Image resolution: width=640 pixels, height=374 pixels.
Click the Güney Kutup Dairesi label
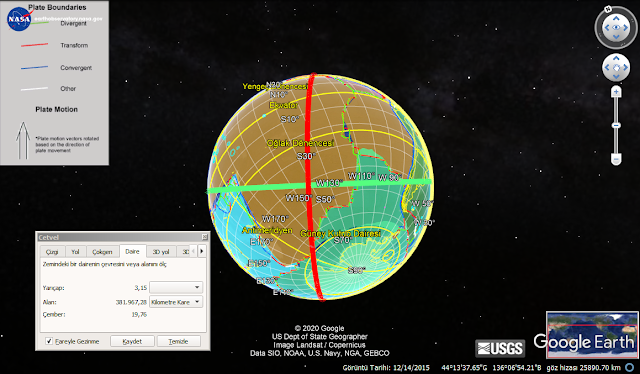[340, 234]
